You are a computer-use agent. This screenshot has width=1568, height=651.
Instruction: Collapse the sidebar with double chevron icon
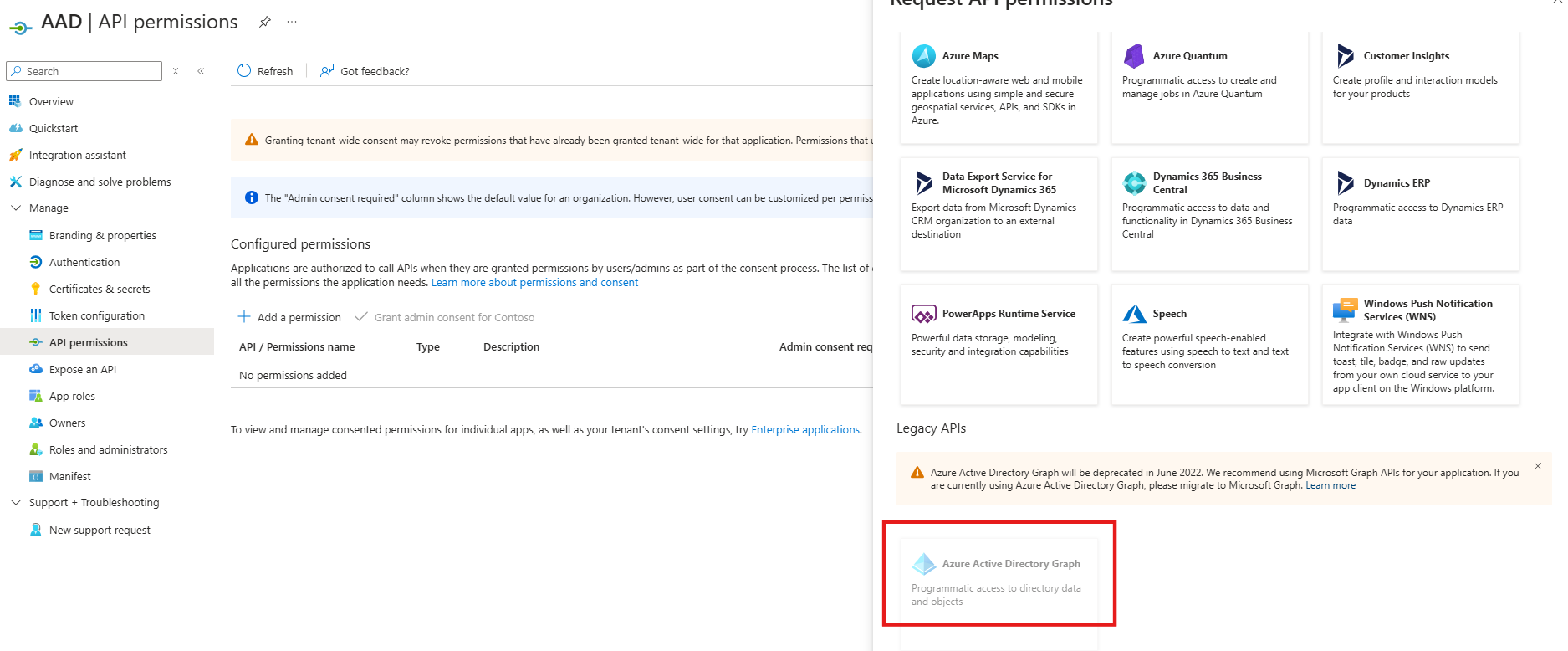pyautogui.click(x=201, y=71)
